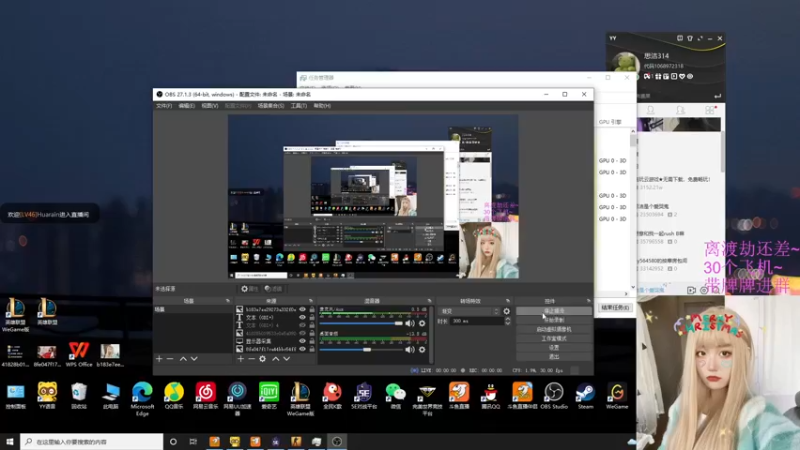Move the source up in the sources list
Viewport: 800px width, 450px height.
pyautogui.click(x=276, y=359)
